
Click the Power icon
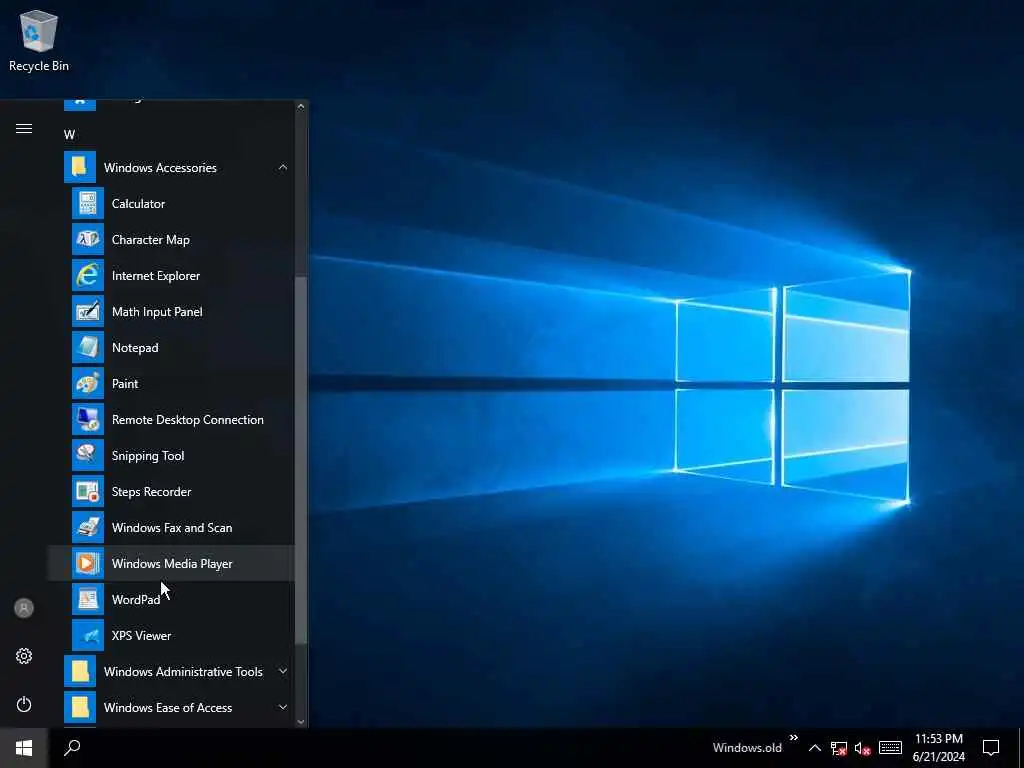coord(24,704)
